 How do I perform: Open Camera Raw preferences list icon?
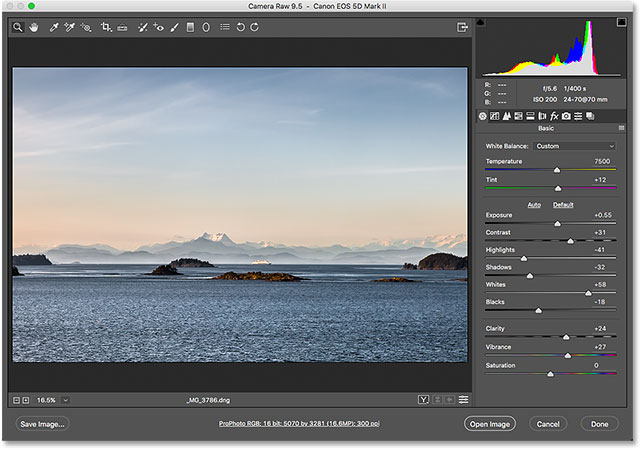(x=224, y=27)
